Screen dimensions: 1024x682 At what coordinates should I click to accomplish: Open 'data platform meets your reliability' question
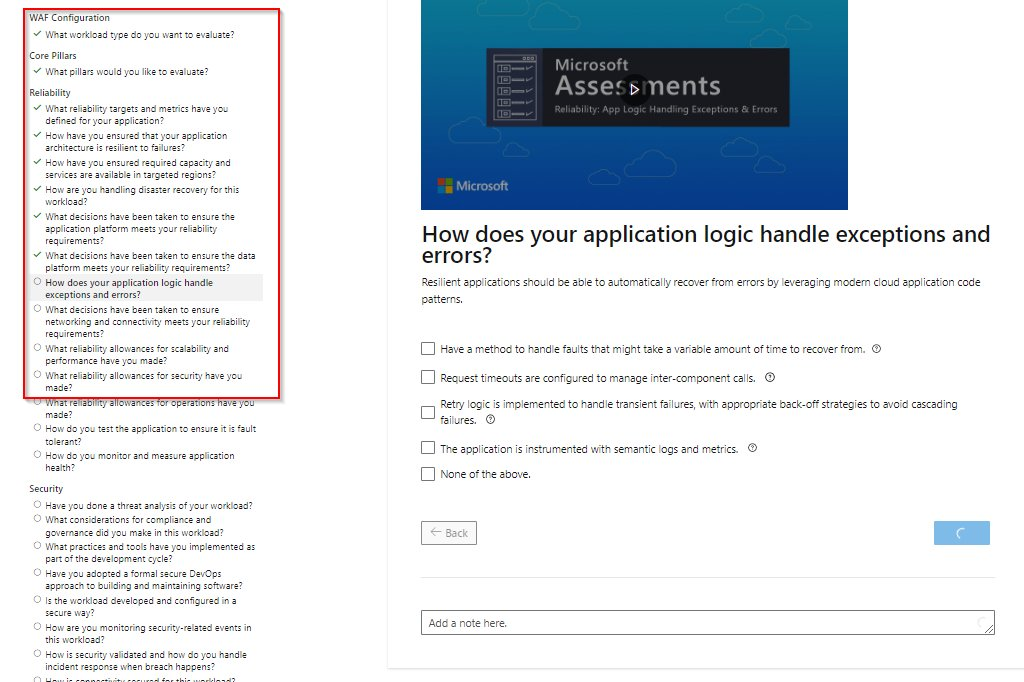click(x=150, y=262)
